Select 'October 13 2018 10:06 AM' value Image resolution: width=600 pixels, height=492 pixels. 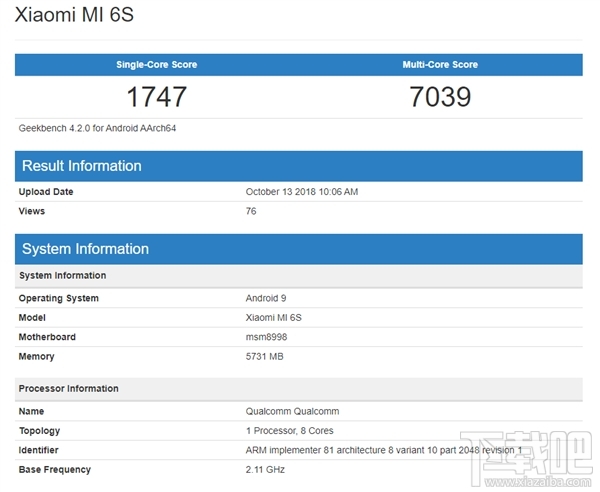302,192
